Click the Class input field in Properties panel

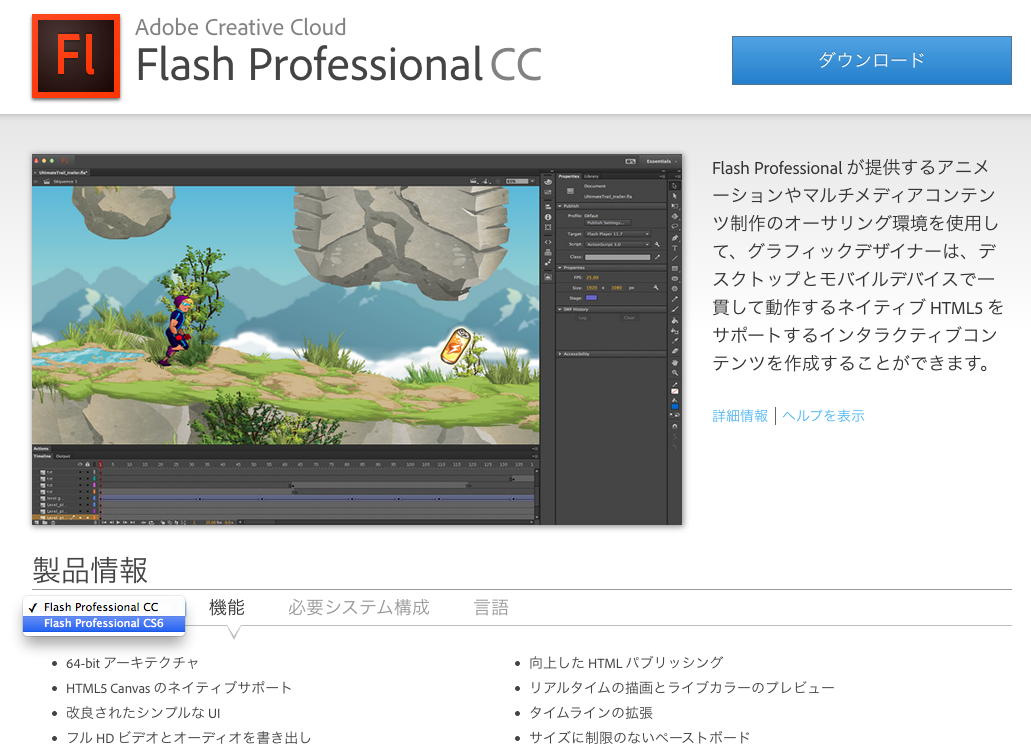point(617,257)
